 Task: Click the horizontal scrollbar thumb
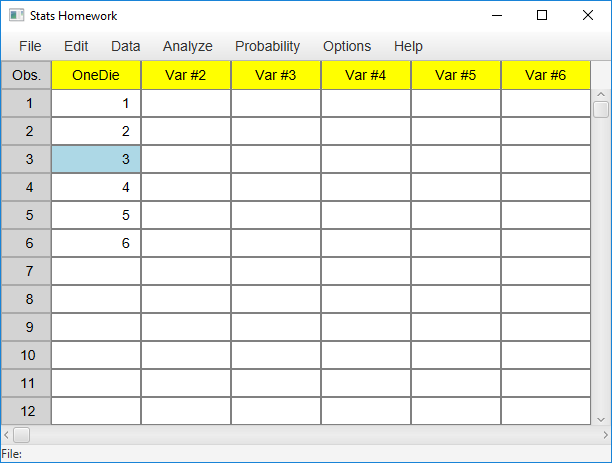pos(21,435)
